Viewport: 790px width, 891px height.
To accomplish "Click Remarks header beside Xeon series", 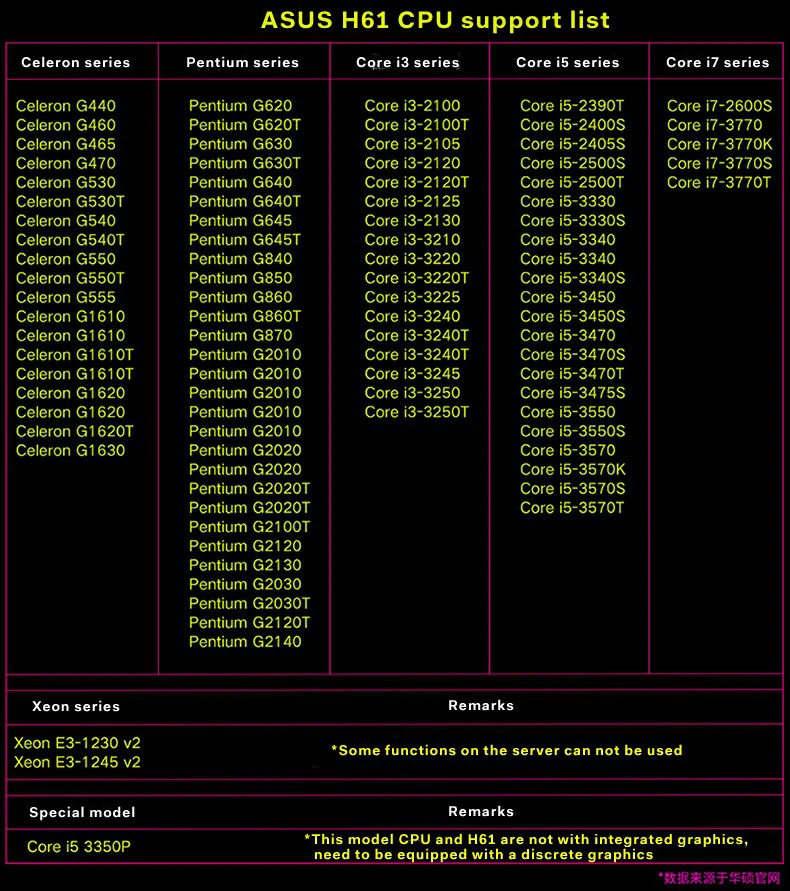I will coord(481,705).
